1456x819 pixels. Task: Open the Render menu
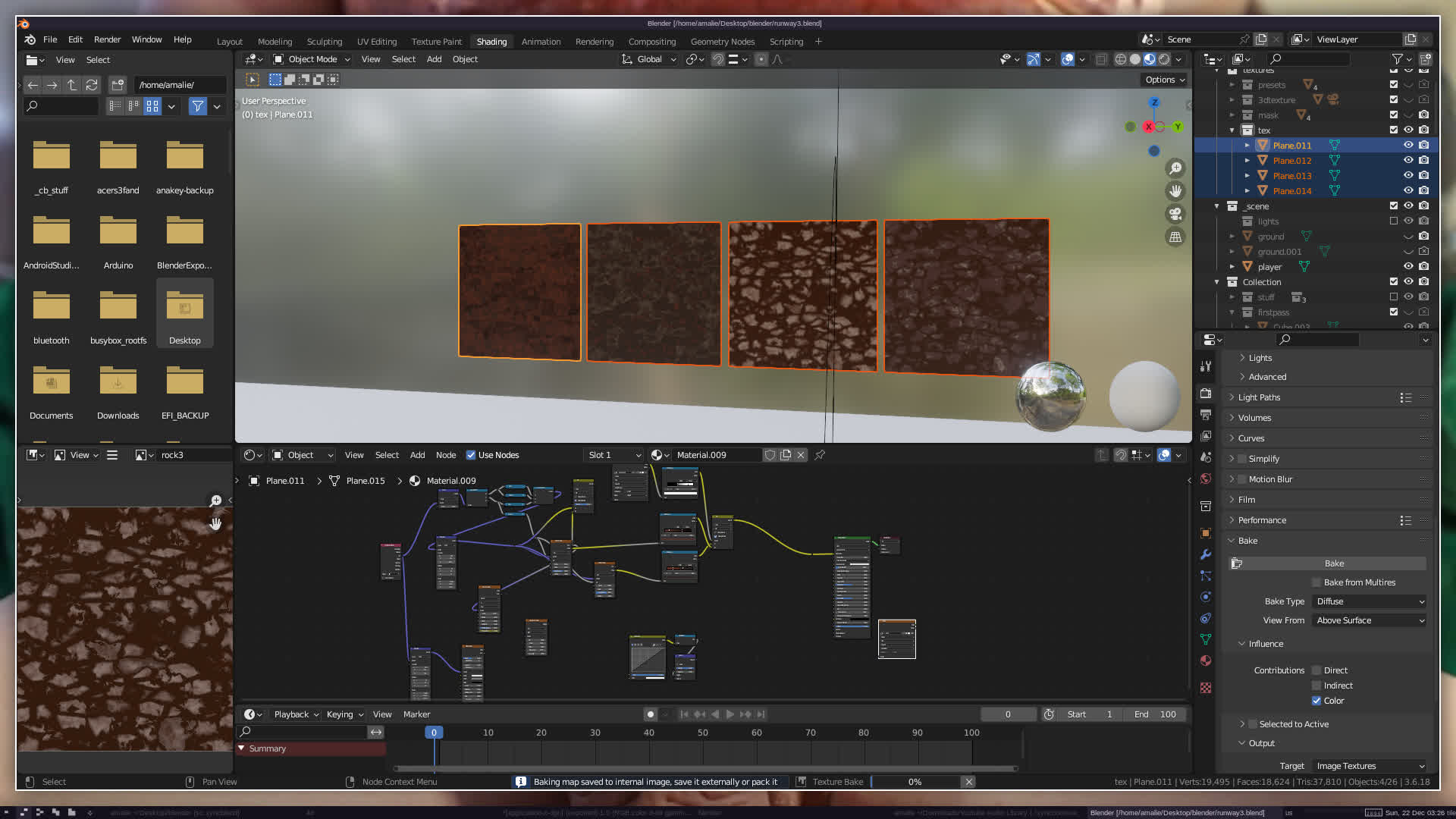tap(107, 39)
